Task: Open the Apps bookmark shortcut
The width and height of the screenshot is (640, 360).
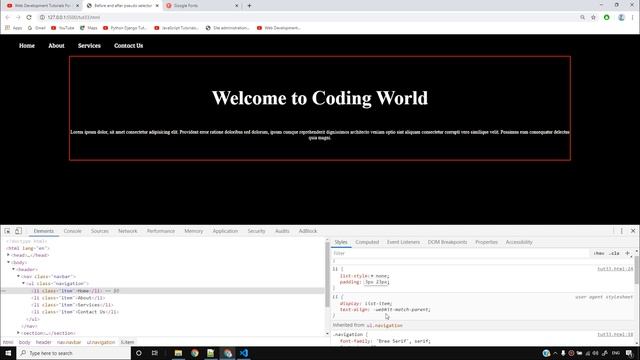Action: pyautogui.click(x=13, y=28)
